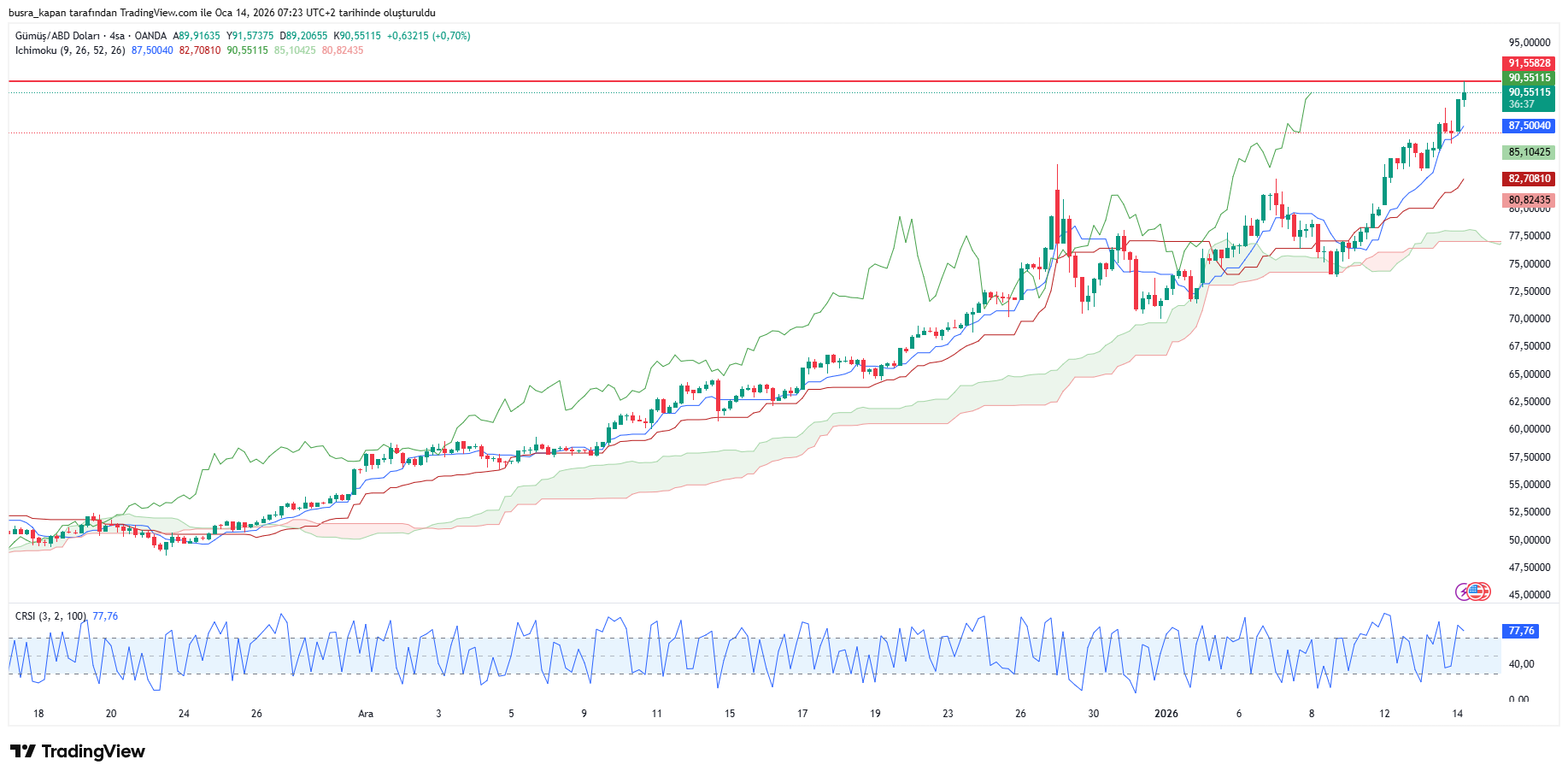Click the 2026 label on the time axis
The height and width of the screenshot is (777, 1568).
pos(1166,714)
